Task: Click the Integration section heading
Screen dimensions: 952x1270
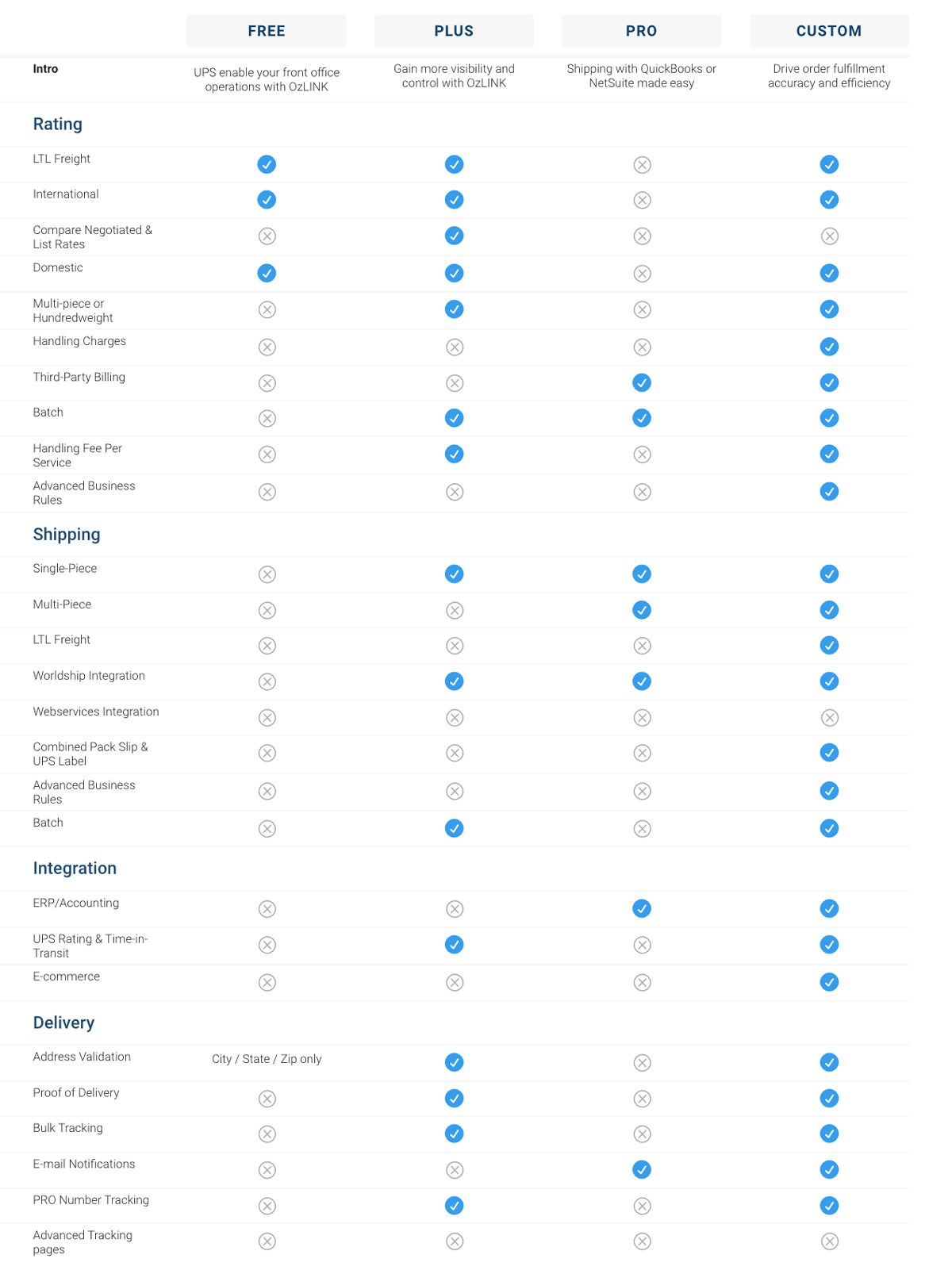Action: pos(75,869)
